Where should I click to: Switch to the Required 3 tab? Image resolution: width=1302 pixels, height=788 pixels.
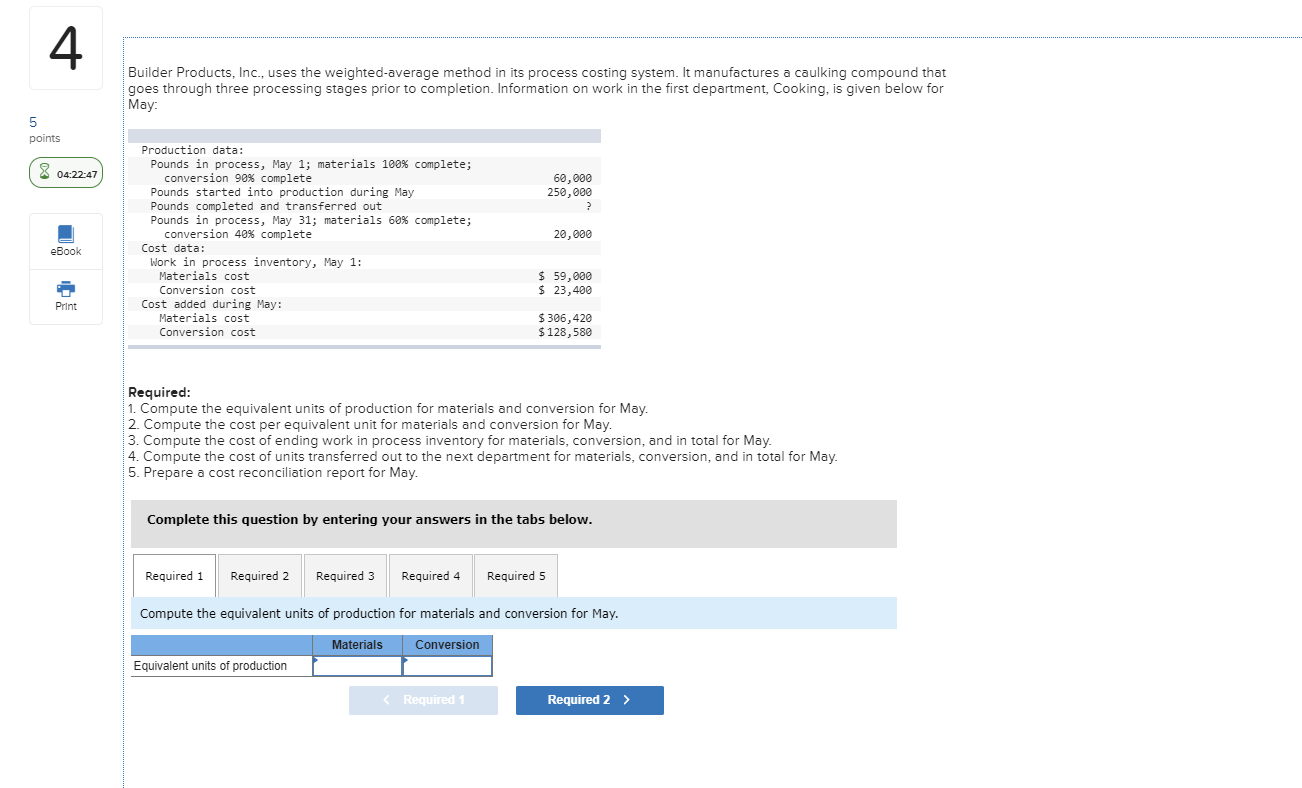click(345, 576)
